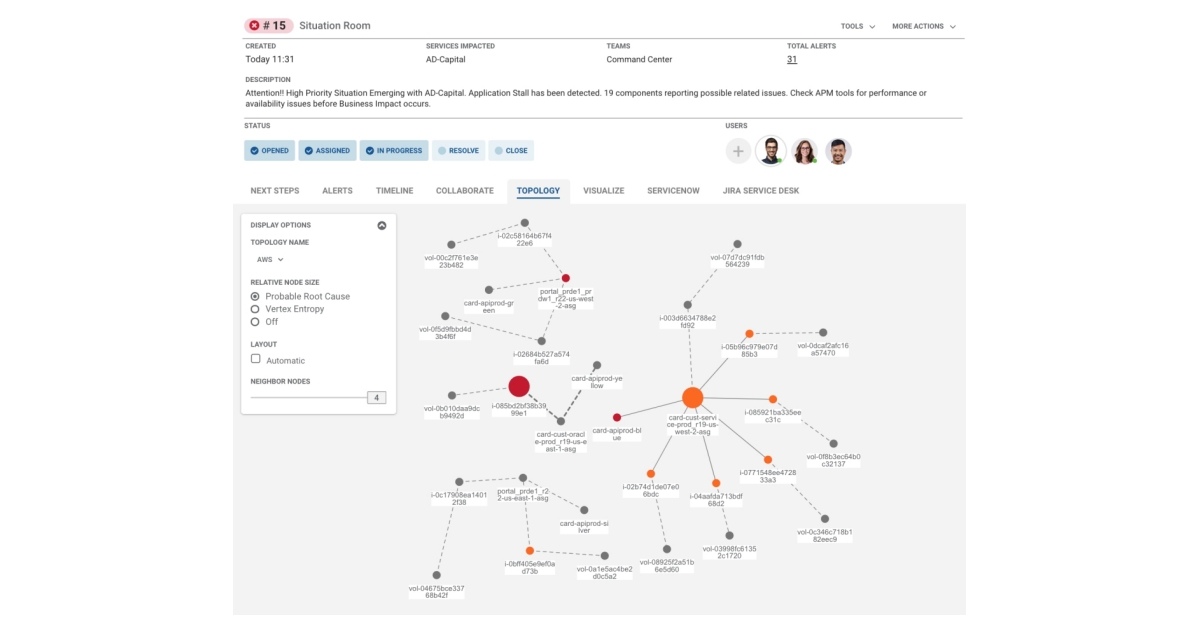Viewport: 1200px width, 627px height.
Task: Select the red card-apiprod-blue node
Action: point(617,417)
